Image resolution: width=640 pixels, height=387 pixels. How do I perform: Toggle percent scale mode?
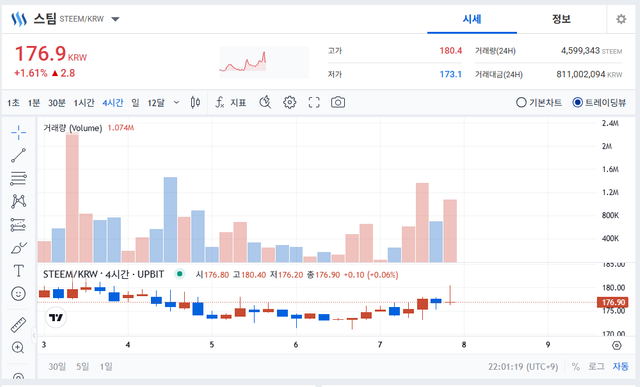pos(576,367)
